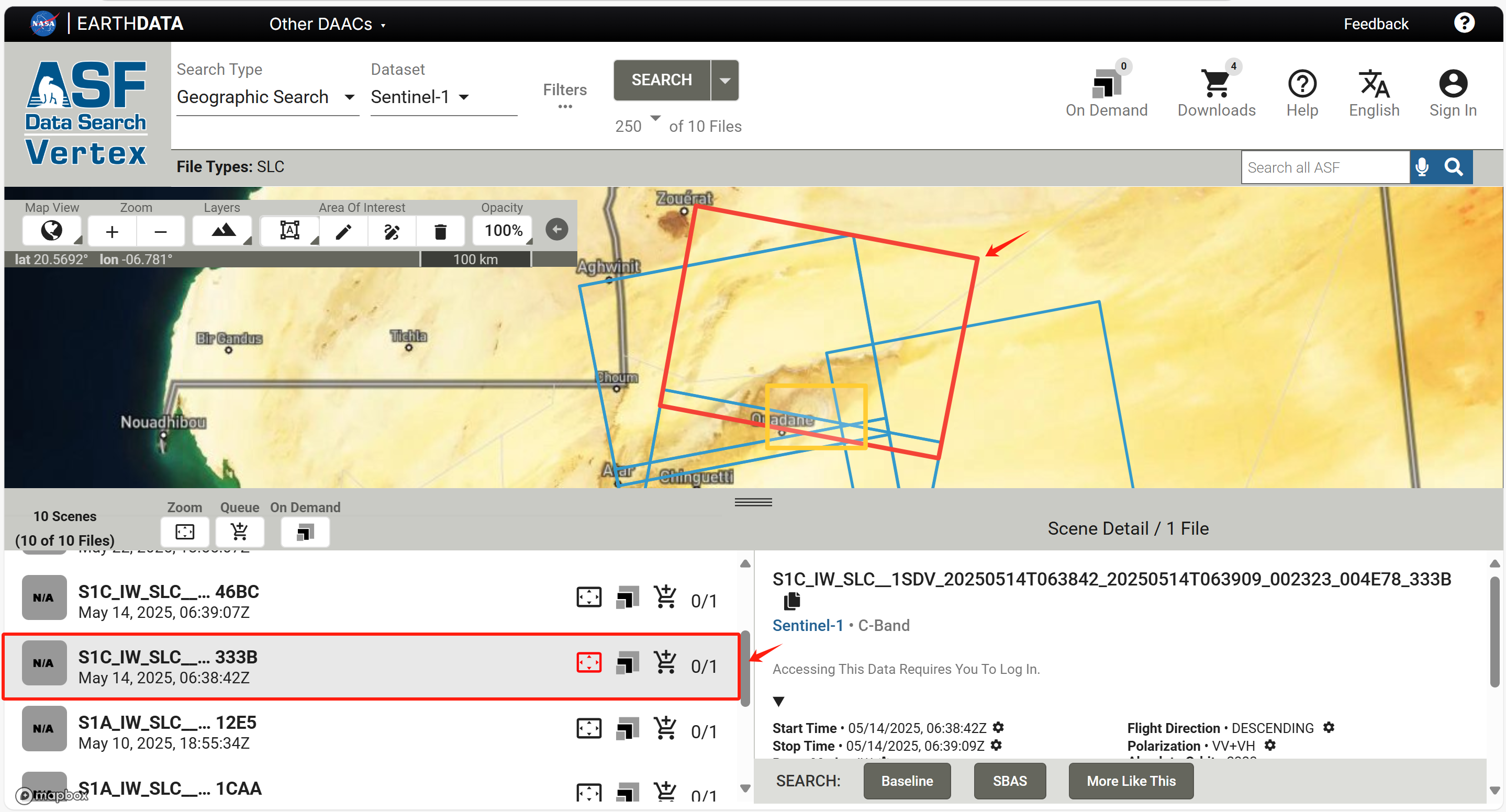1506x812 pixels.
Task: Click the Baseline search button
Action: 907,781
